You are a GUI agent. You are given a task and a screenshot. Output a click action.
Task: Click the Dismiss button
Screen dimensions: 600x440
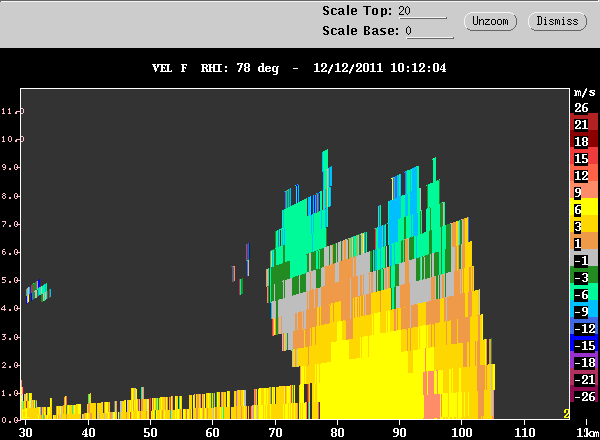point(557,21)
